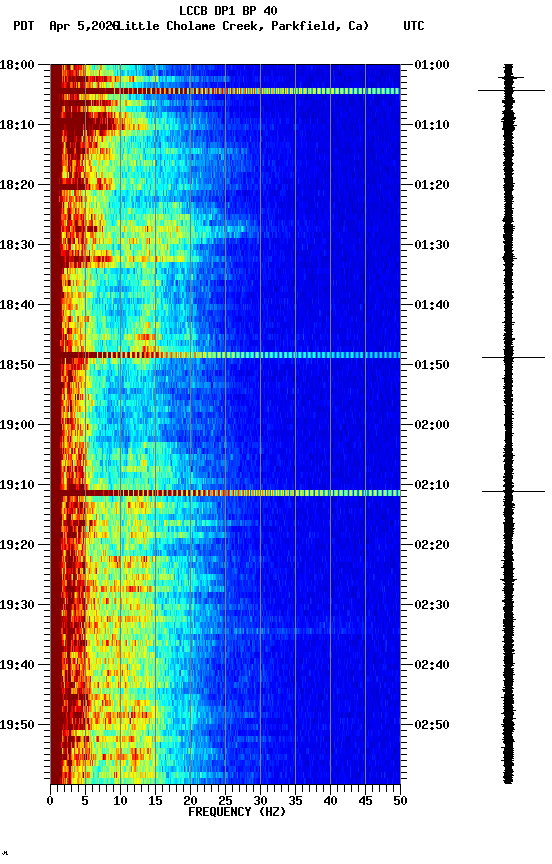Click the 01:00 UTC time label

coord(432,65)
